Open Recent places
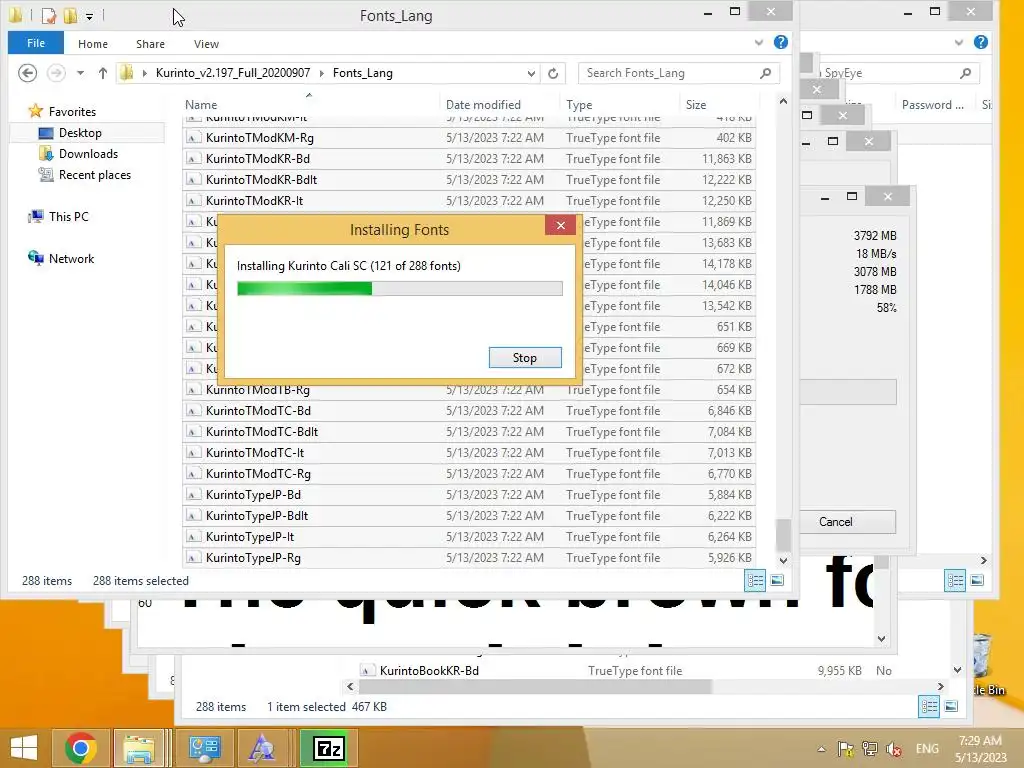The image size is (1024, 768). coord(95,174)
